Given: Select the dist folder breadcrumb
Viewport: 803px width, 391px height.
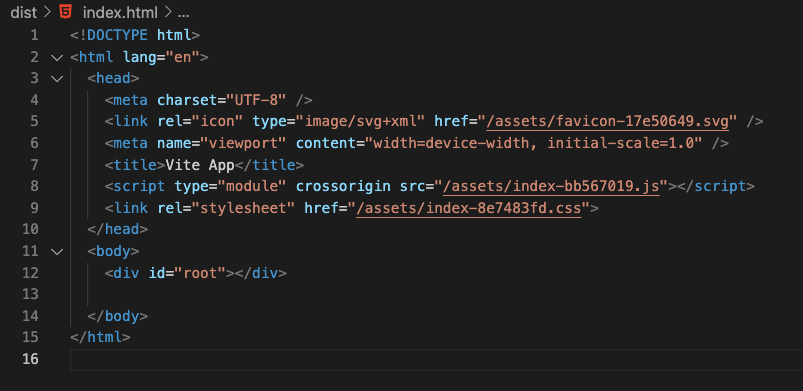Looking at the screenshot, I should (24, 12).
